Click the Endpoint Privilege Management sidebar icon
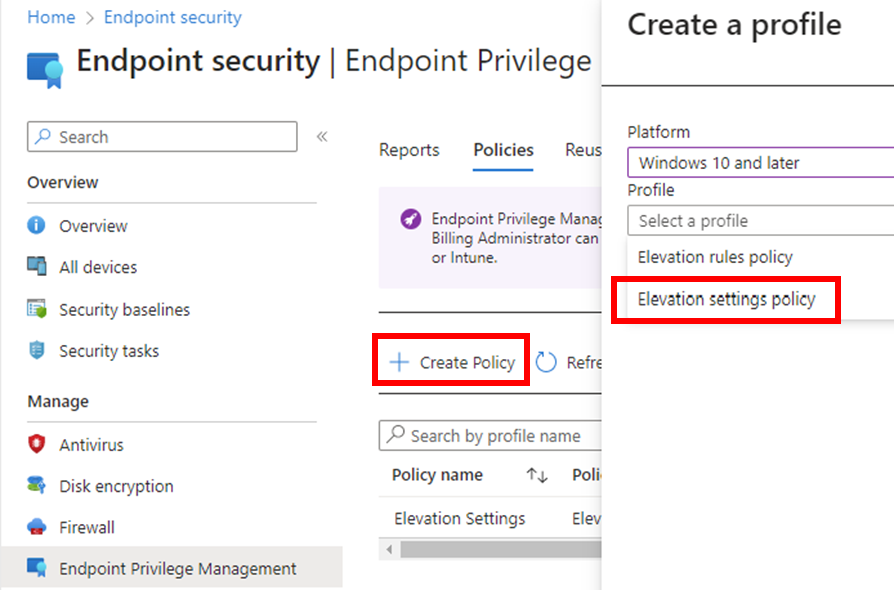 [x=37, y=568]
